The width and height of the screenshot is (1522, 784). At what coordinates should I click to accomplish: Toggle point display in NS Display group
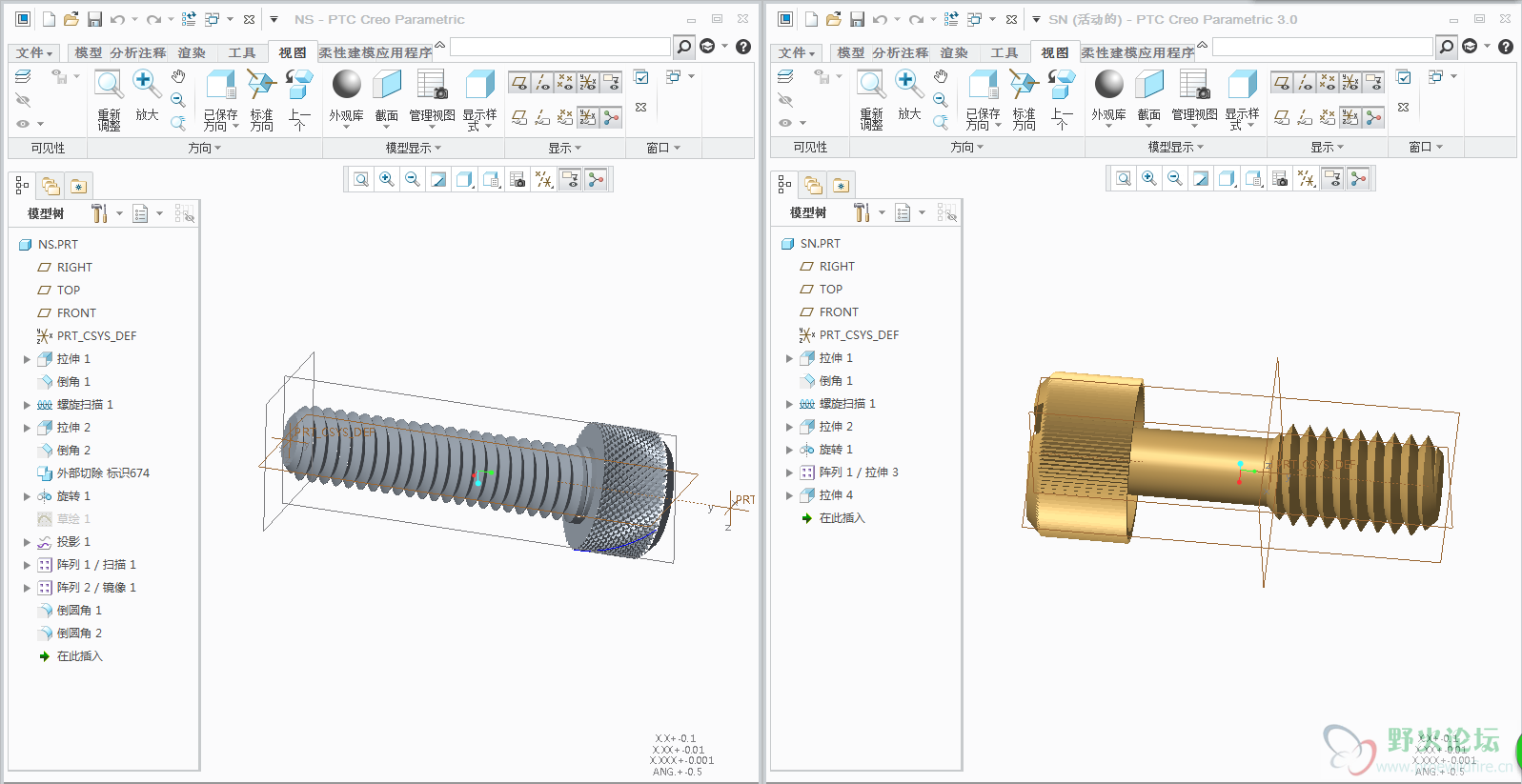(565, 83)
